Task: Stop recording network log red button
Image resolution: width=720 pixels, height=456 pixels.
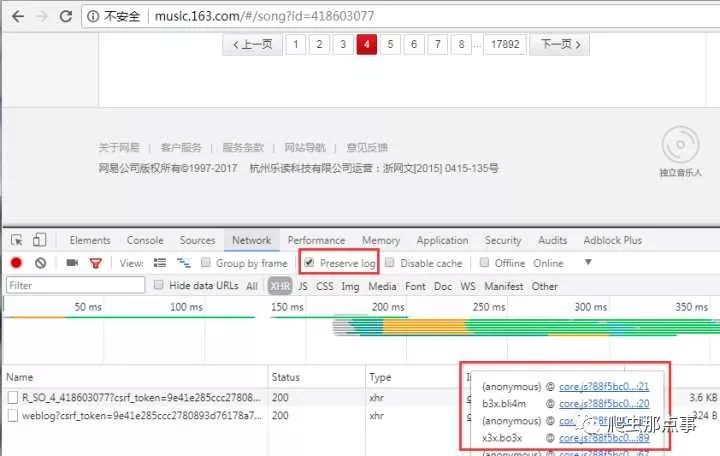Action: tap(17, 263)
